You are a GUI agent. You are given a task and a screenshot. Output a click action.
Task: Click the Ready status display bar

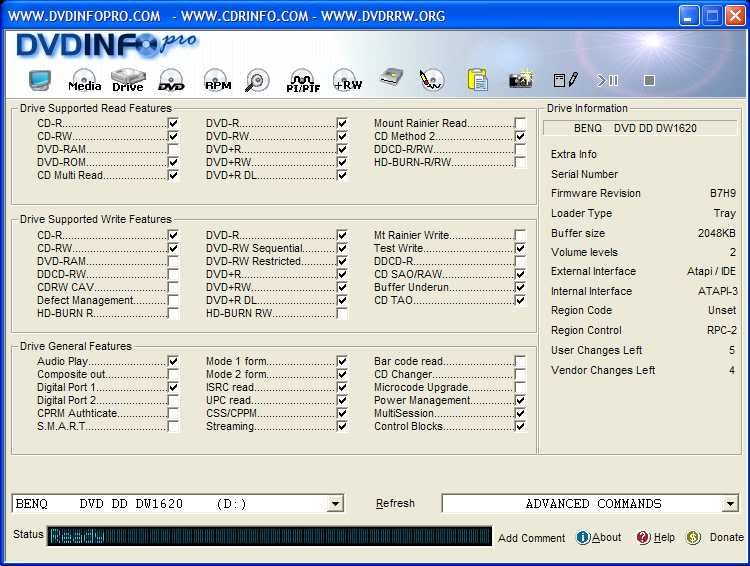point(269,536)
